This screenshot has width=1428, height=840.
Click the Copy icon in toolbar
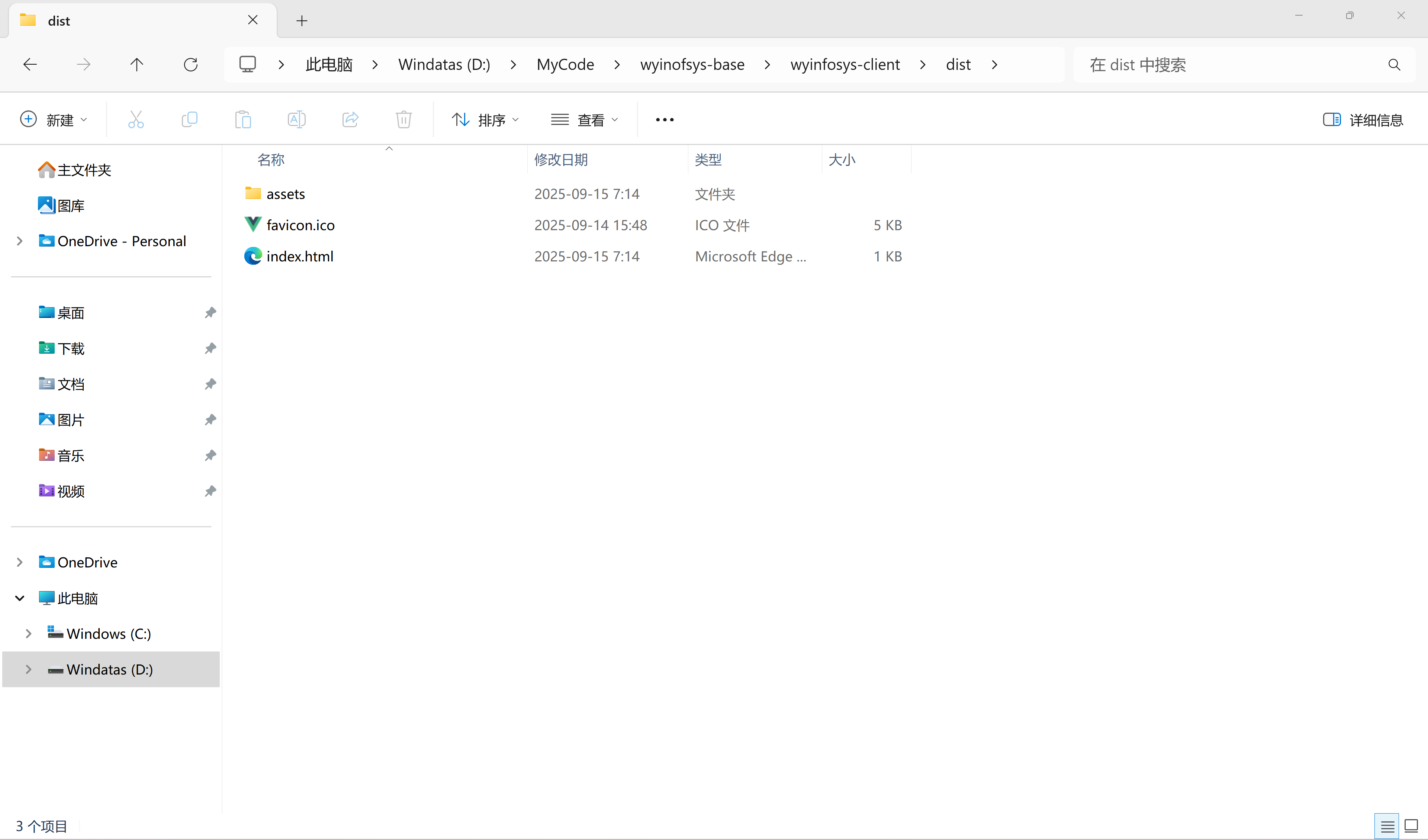[189, 120]
